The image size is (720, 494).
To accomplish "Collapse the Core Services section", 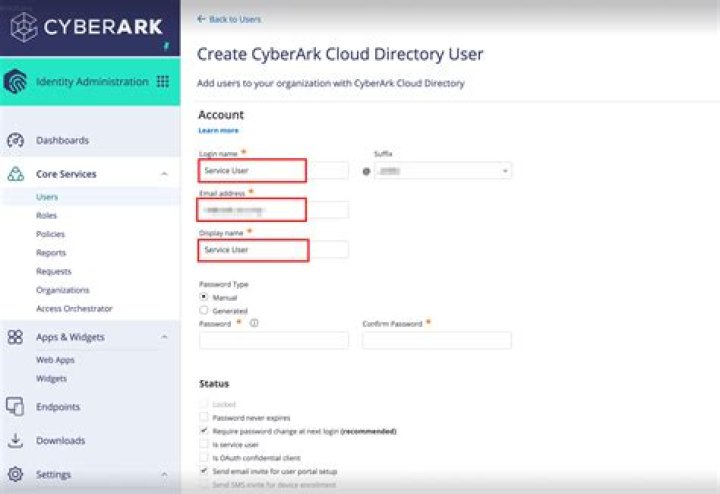I will click(x=164, y=174).
